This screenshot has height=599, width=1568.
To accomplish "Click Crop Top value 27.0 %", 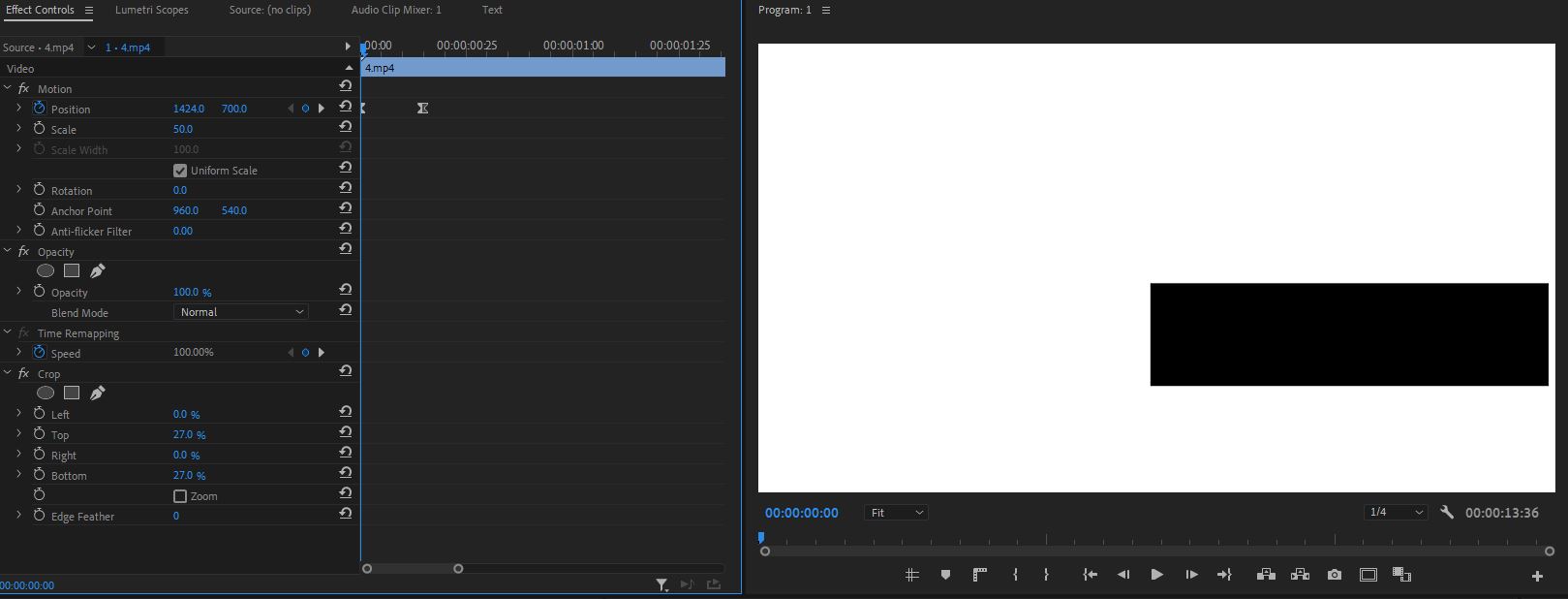I will pos(189,434).
